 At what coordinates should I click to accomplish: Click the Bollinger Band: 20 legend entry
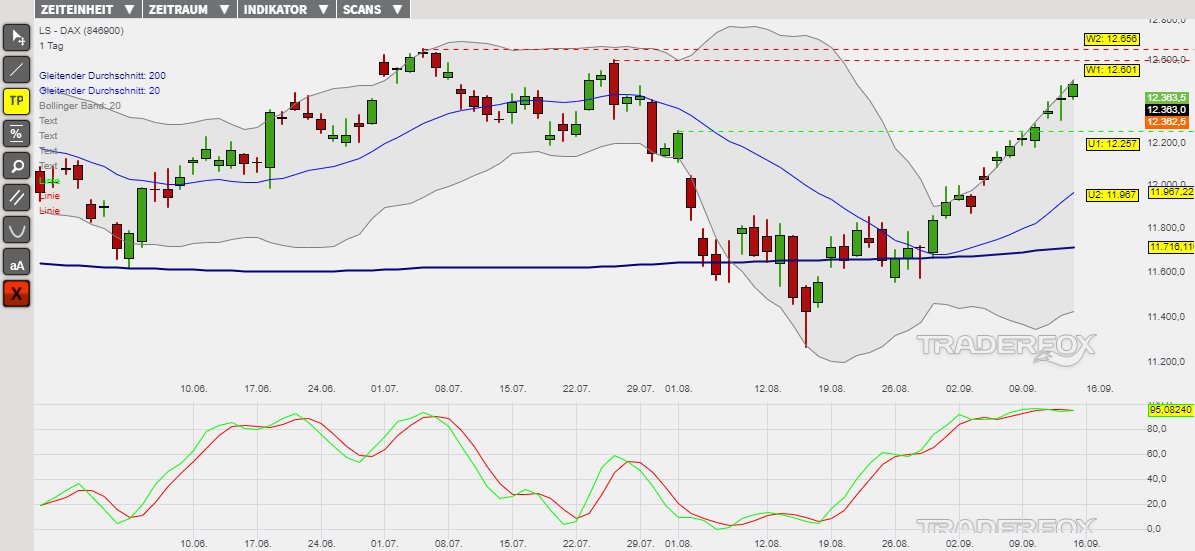pos(80,105)
